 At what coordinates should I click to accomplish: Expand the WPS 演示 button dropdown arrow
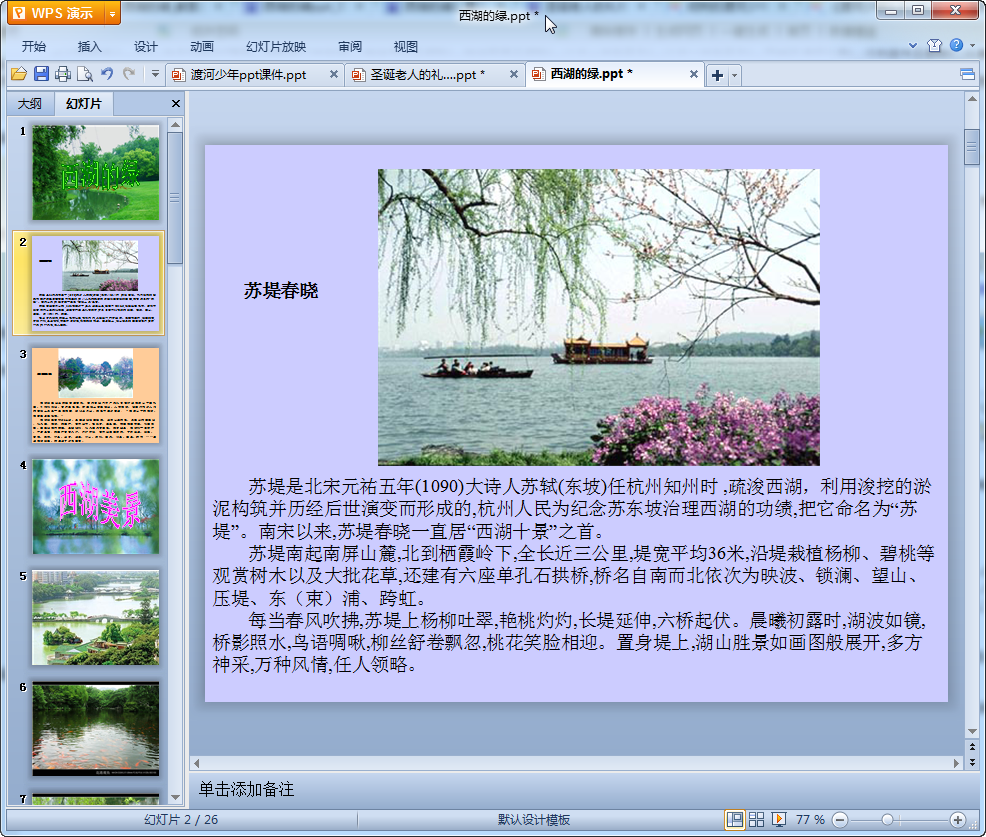(113, 13)
